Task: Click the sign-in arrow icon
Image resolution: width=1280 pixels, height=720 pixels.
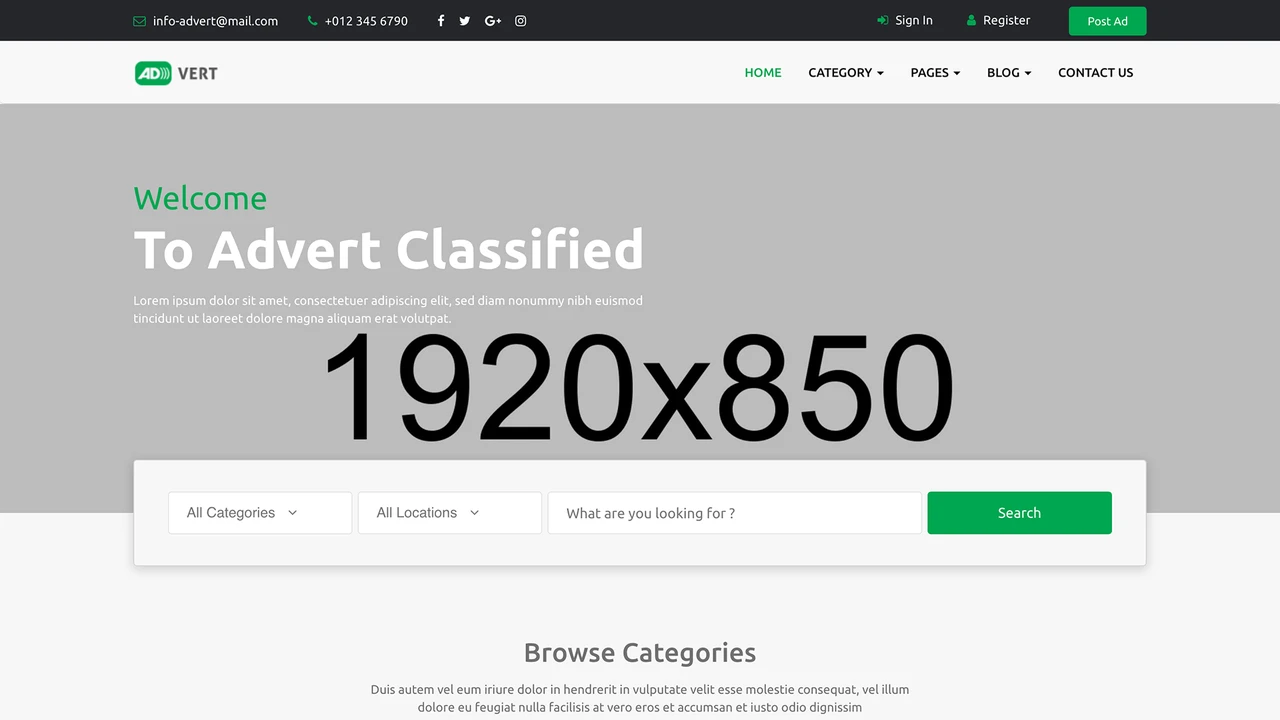Action: click(x=883, y=20)
